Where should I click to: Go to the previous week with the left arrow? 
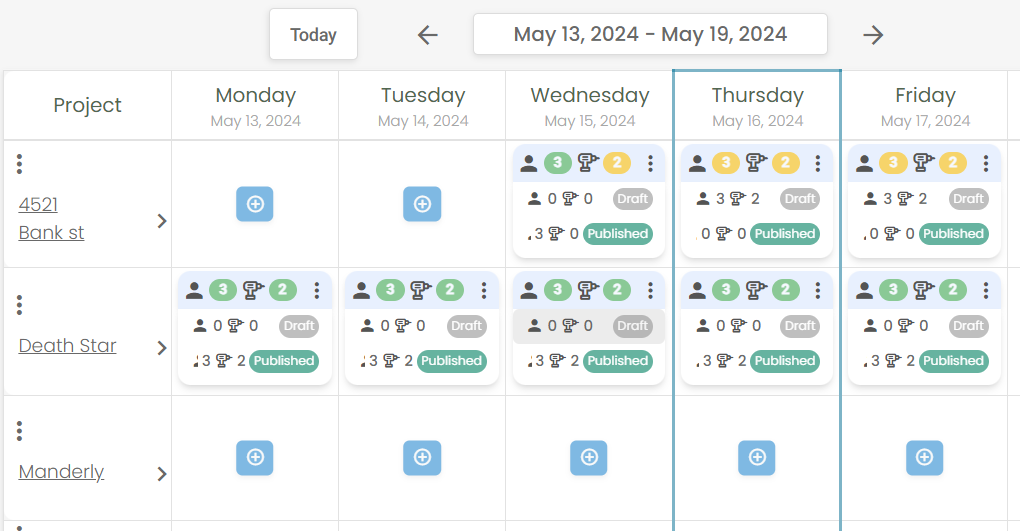pos(427,34)
